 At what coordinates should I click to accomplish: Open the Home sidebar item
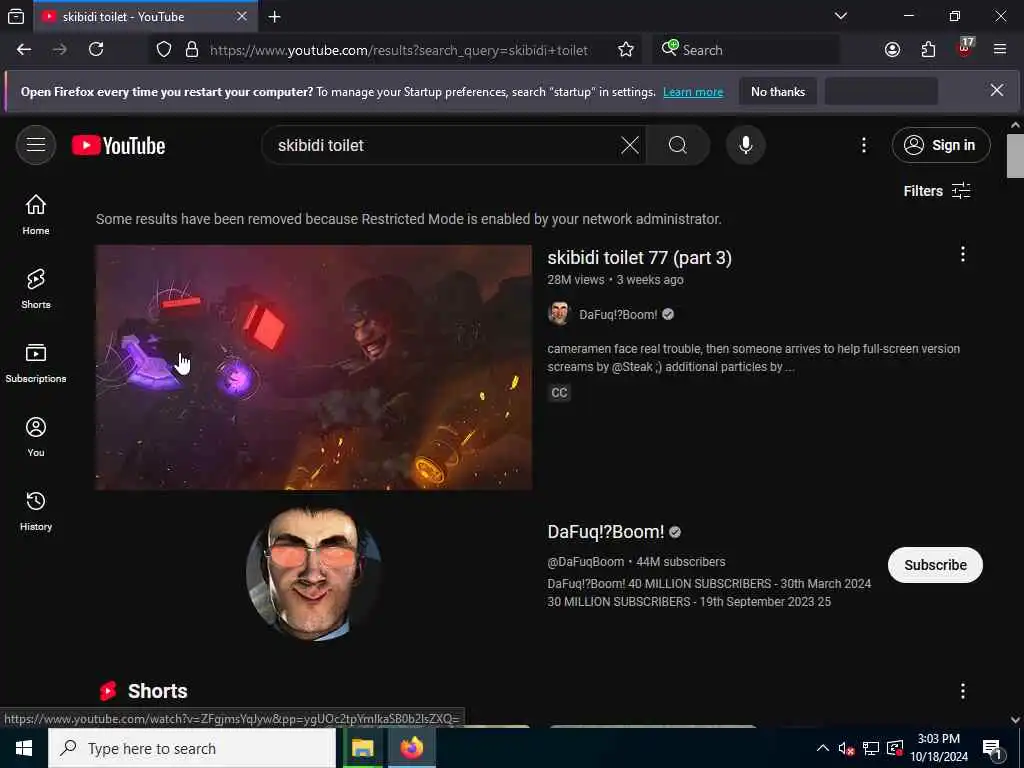[36, 214]
